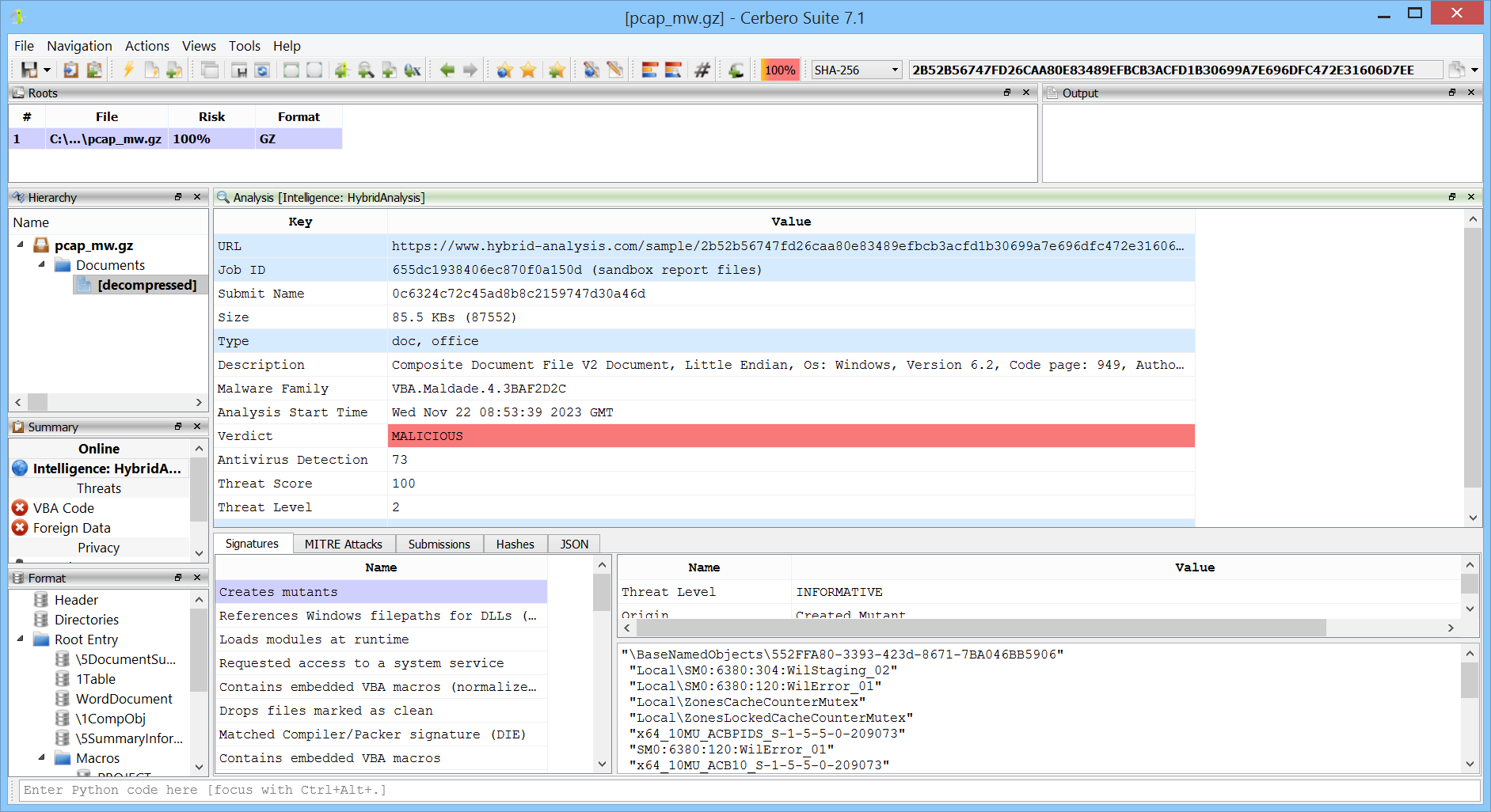
Task: Open the save button's dropdown arrow
Action: (x=45, y=70)
